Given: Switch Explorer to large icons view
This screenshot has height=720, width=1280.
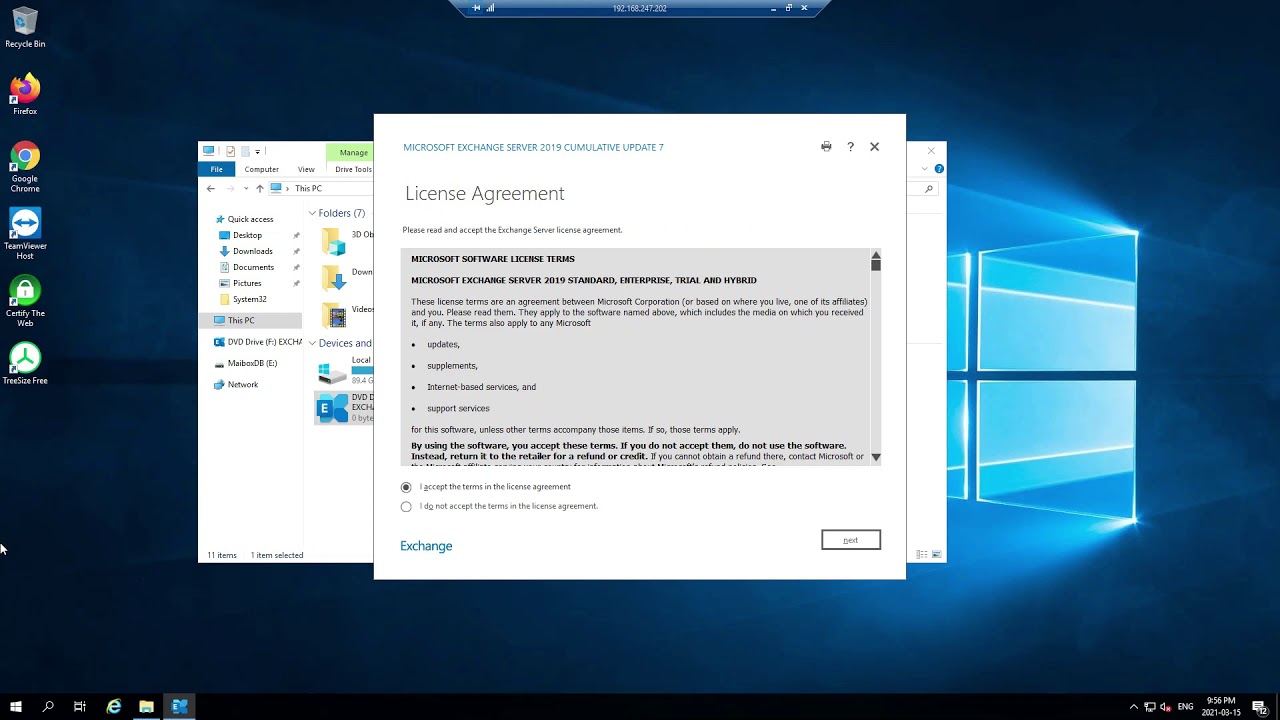Looking at the screenshot, I should 937,555.
